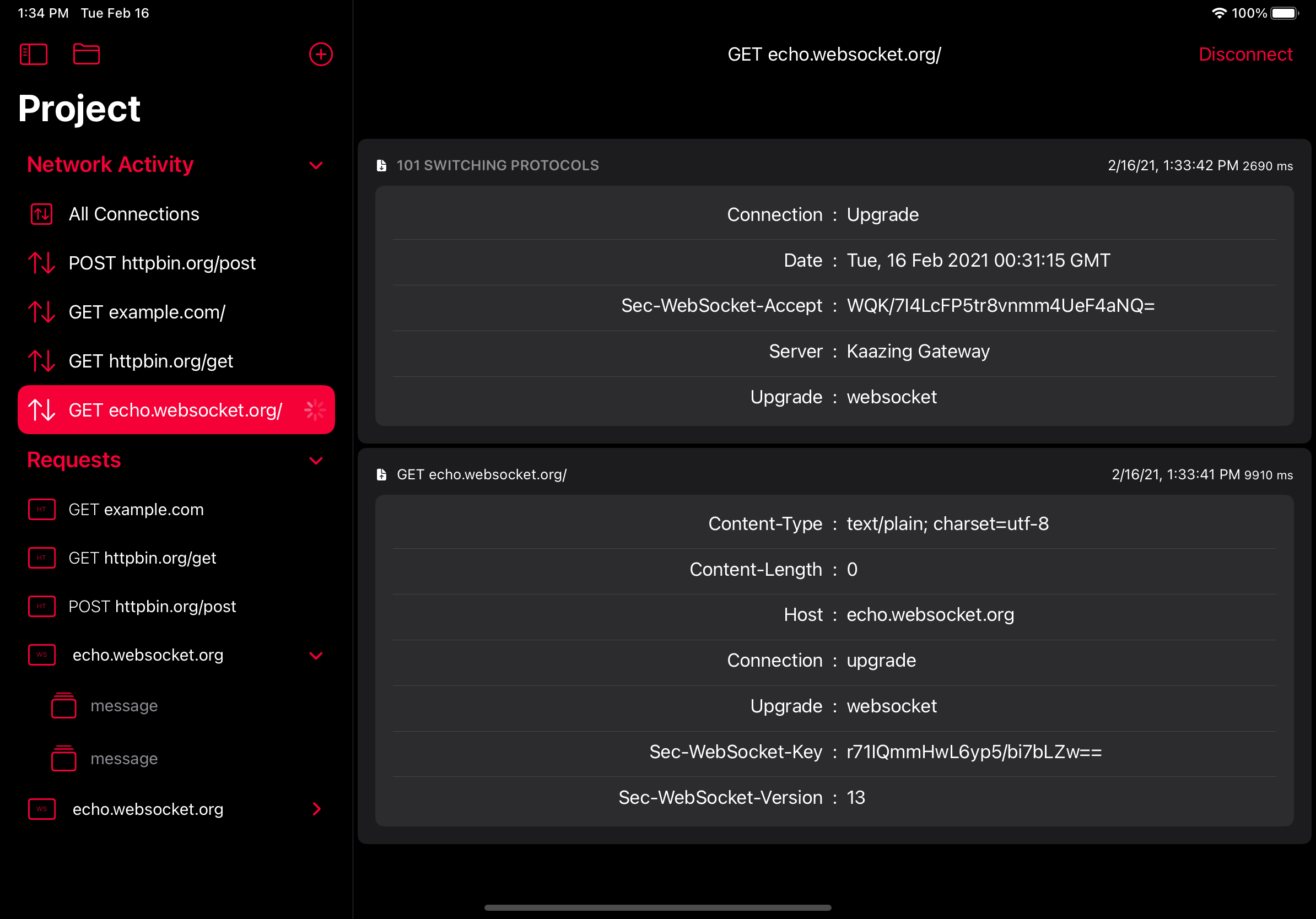Select the second message item
The height and width of the screenshot is (919, 1316).
pos(124,759)
